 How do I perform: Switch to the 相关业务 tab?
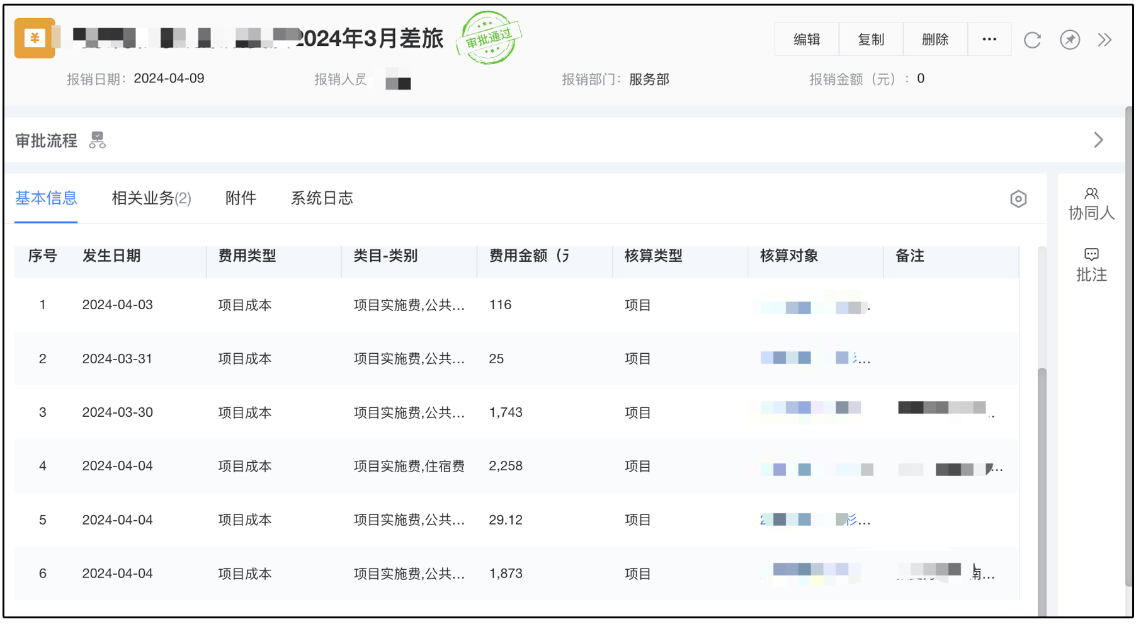(x=151, y=198)
